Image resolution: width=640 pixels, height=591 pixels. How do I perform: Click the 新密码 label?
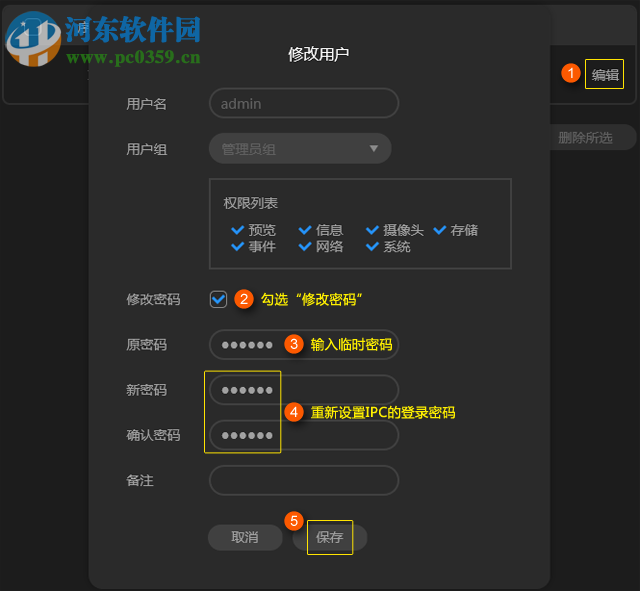147,390
